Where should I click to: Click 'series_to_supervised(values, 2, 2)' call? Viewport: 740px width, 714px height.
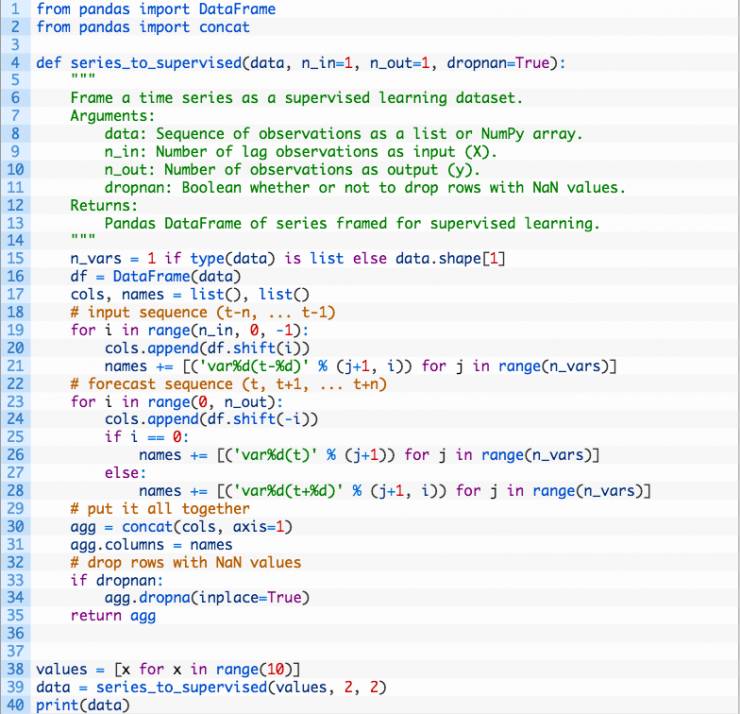241,687
